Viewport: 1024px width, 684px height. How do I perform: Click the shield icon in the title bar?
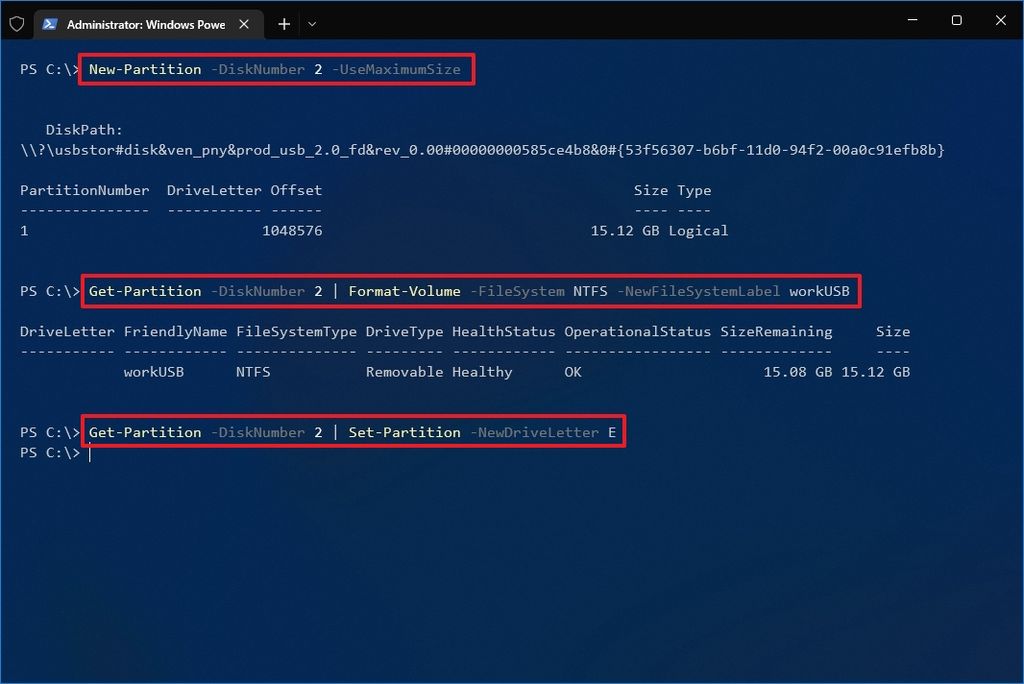(x=16, y=22)
